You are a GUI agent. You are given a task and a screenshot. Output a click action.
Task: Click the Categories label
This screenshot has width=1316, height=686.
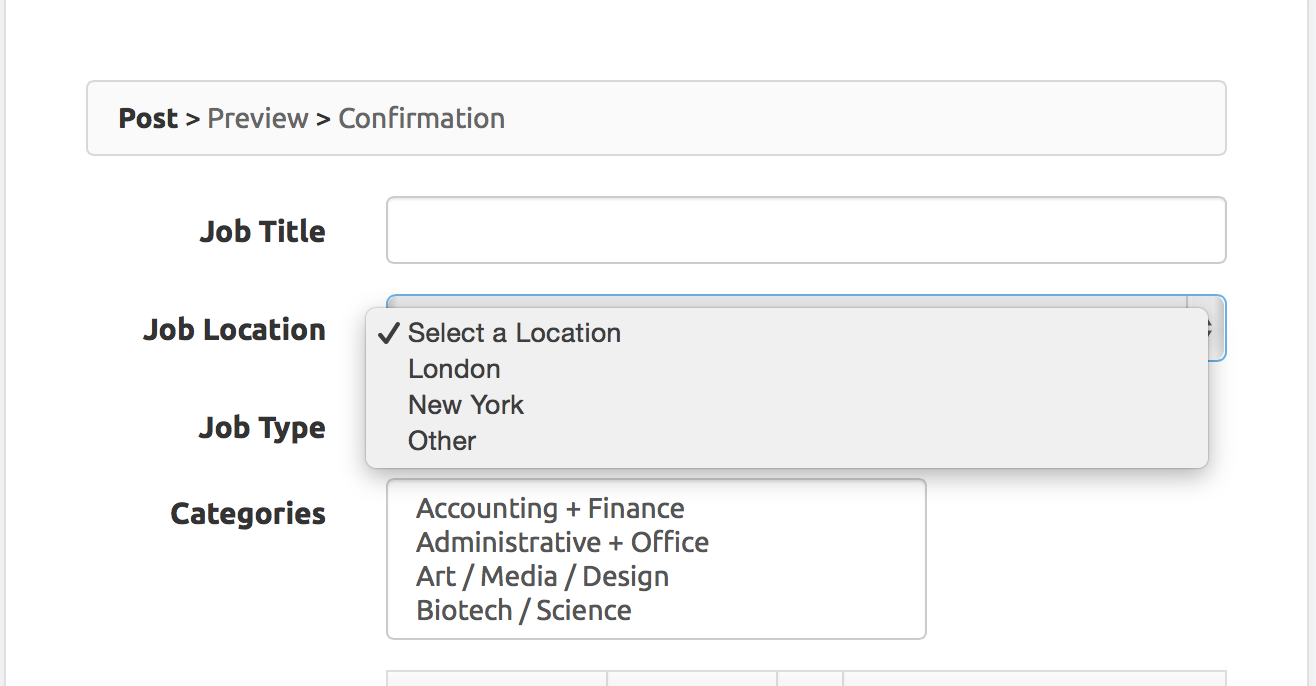tap(248, 514)
